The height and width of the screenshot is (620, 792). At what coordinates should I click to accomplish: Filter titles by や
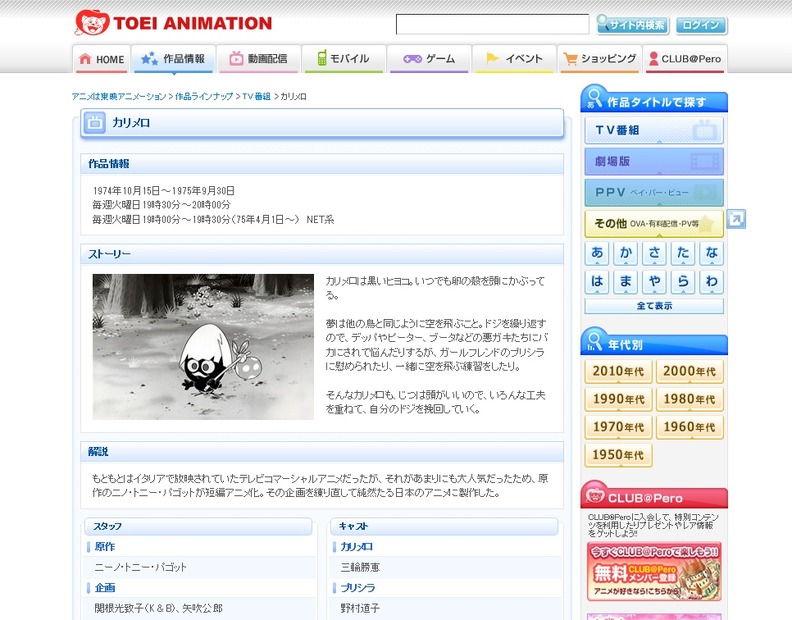tap(655, 281)
